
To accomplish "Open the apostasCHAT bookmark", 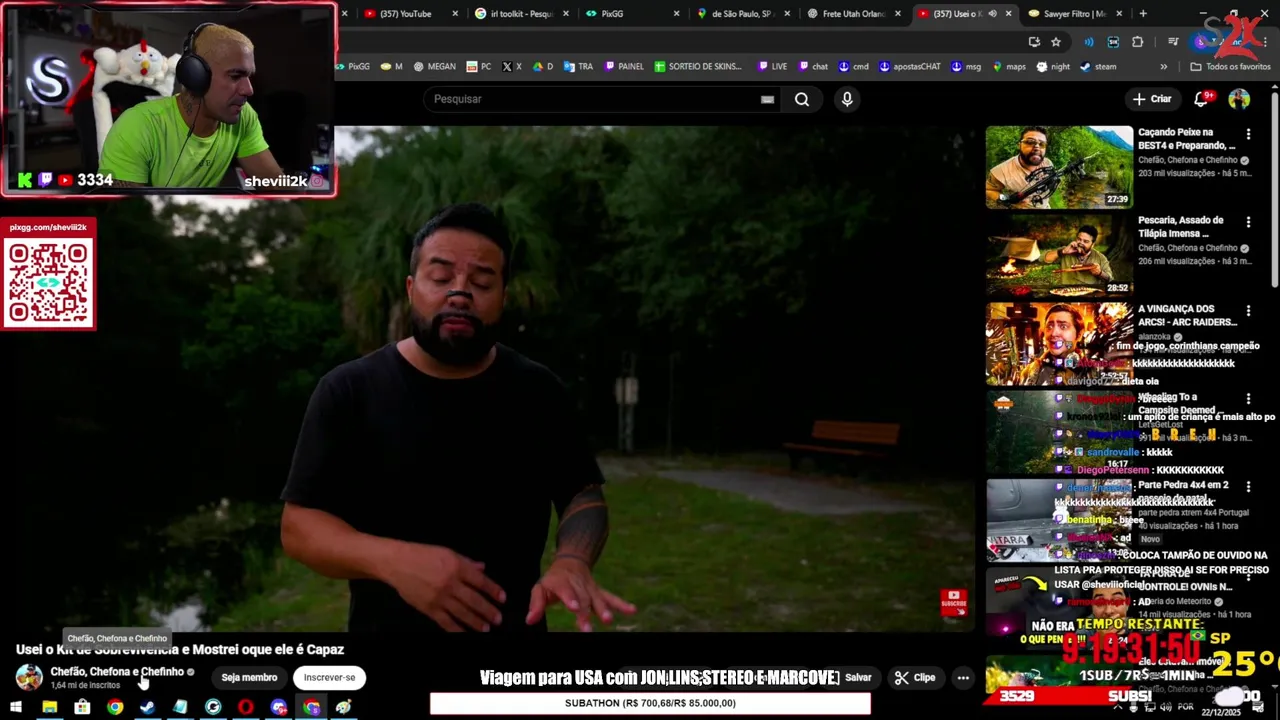I will (910, 67).
